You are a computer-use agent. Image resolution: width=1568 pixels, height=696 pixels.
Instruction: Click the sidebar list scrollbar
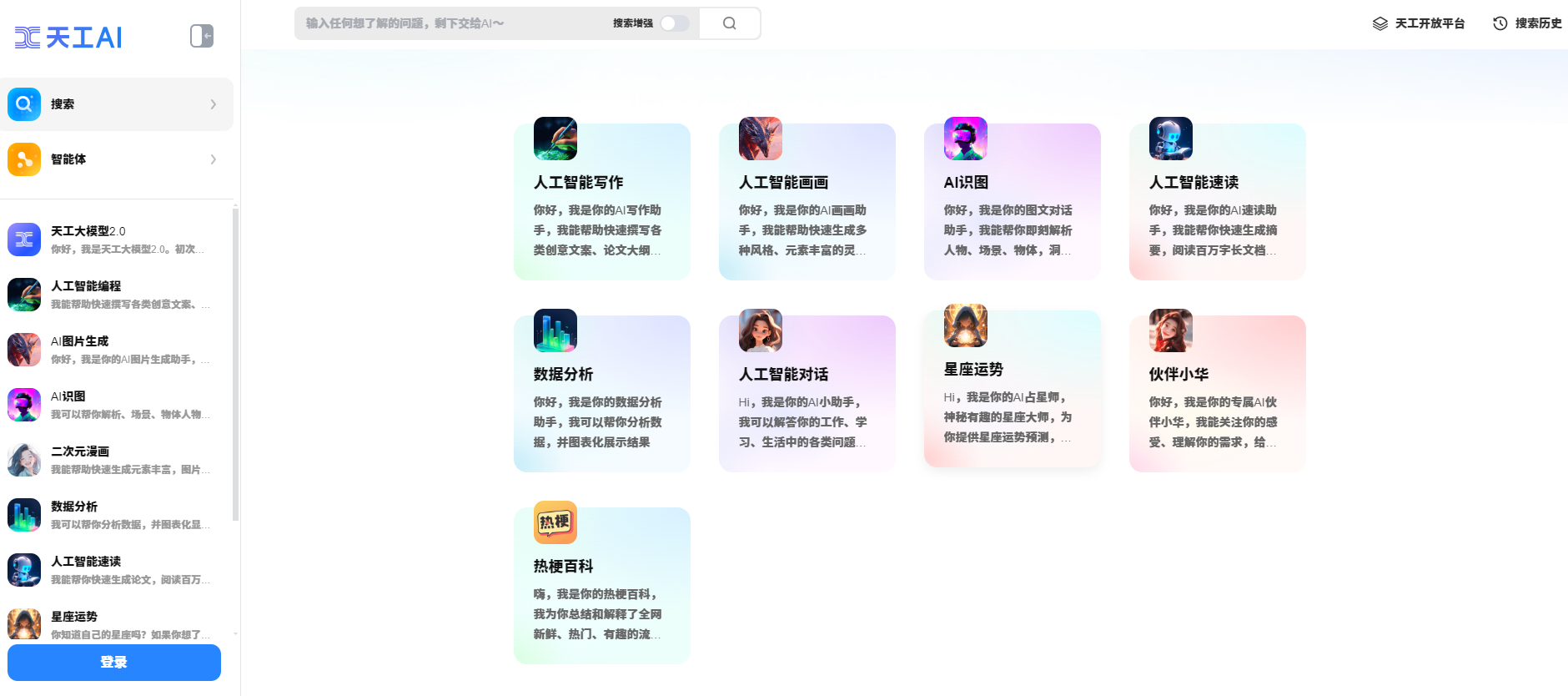[235, 363]
